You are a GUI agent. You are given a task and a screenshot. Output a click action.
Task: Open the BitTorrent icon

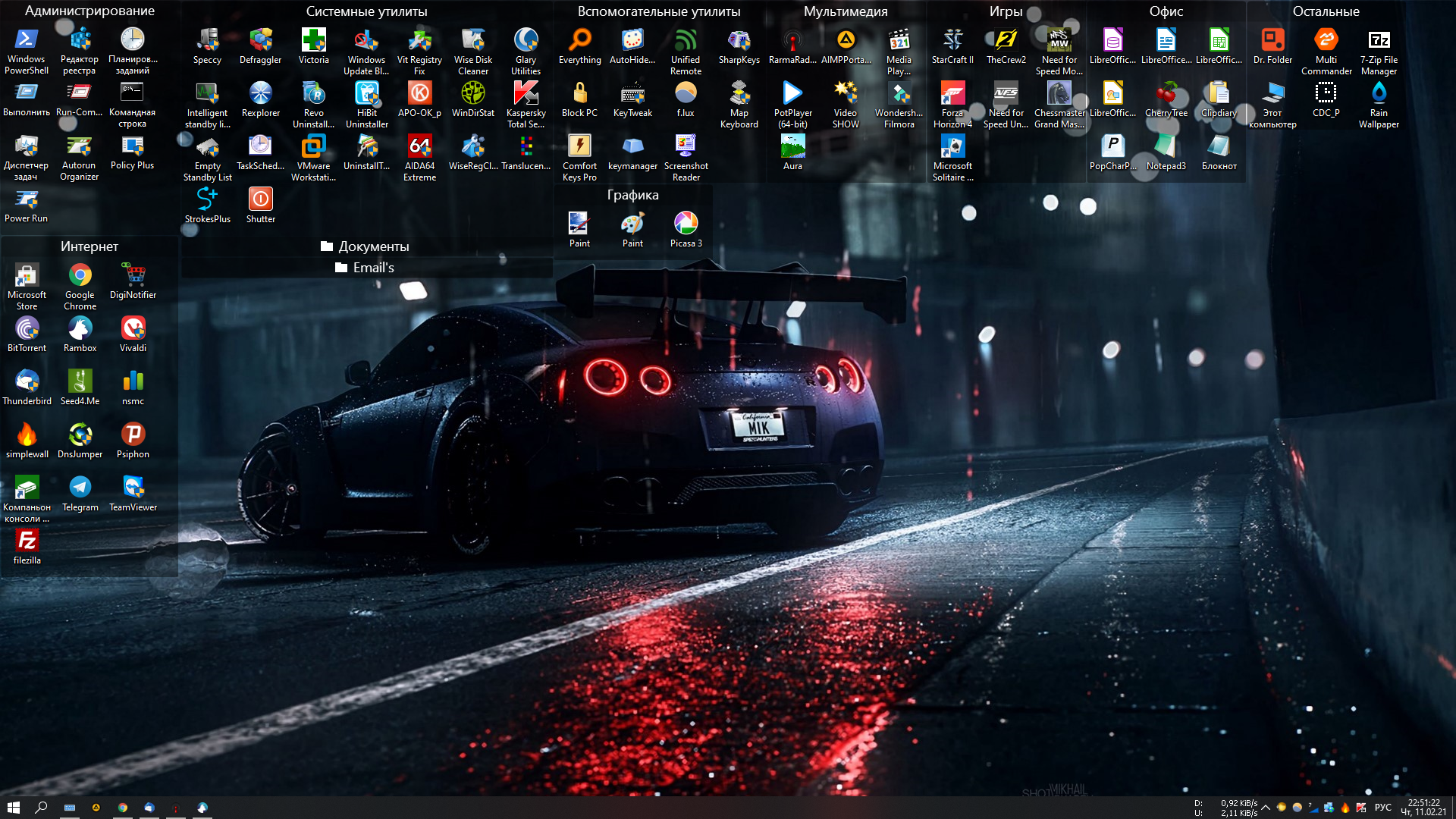pos(27,334)
